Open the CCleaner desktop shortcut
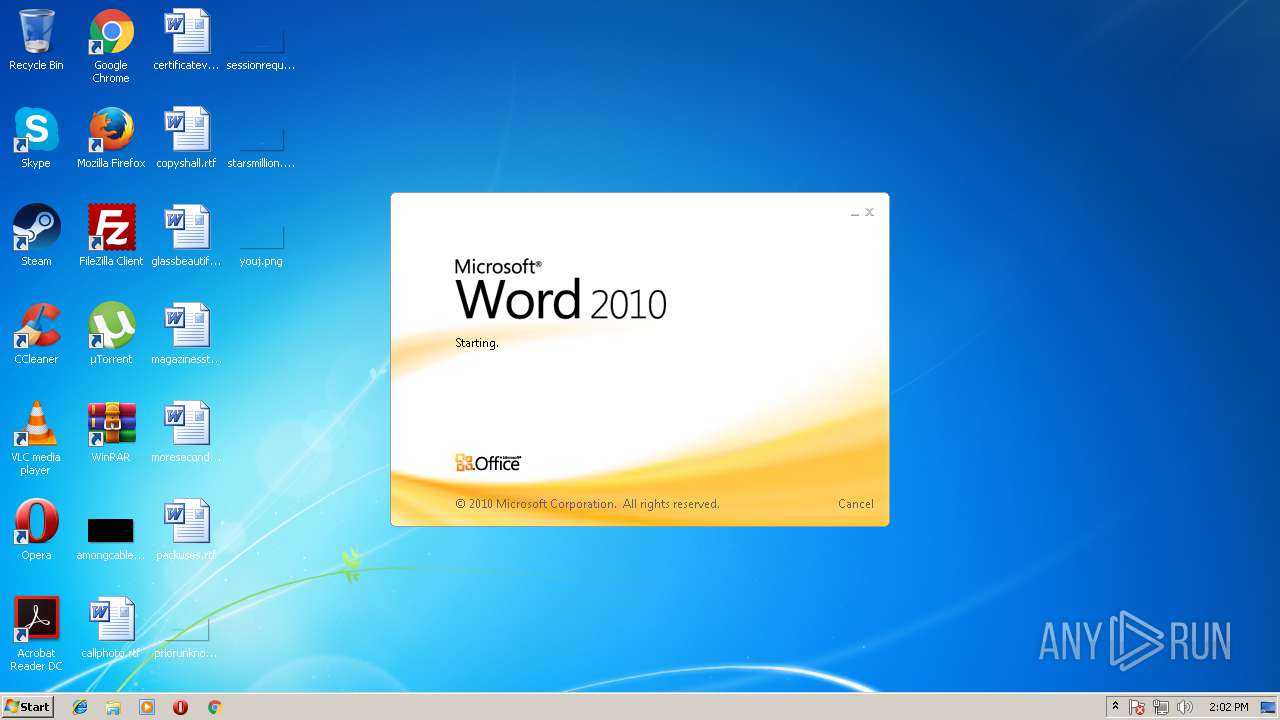Screen dimensions: 1280x720 tap(36, 334)
